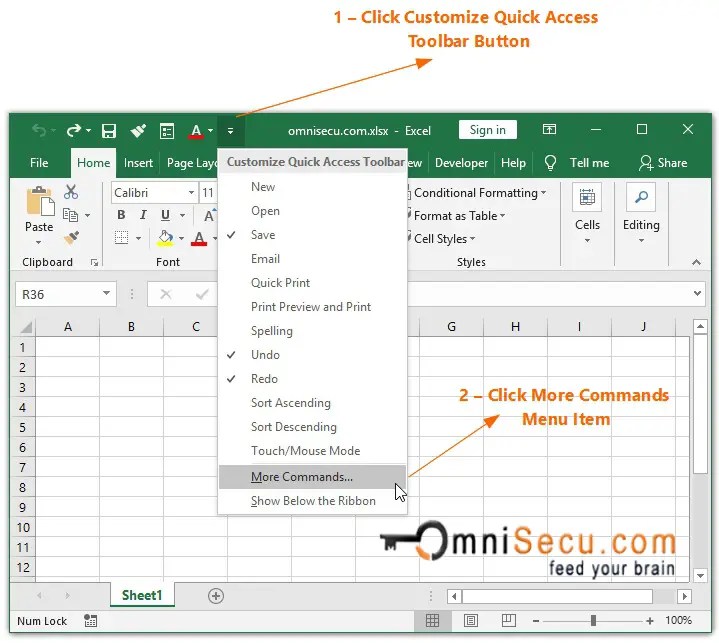Open the Conditional Formatting dropdown
719x643 pixels.
tap(477, 193)
